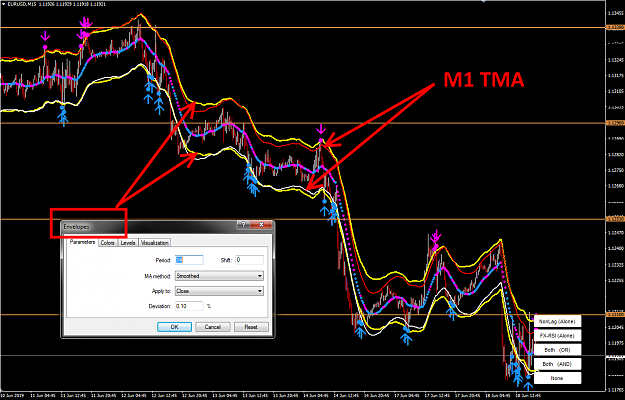This screenshot has height=400, width=625.
Task: Click the Period input field
Action: tap(189, 260)
